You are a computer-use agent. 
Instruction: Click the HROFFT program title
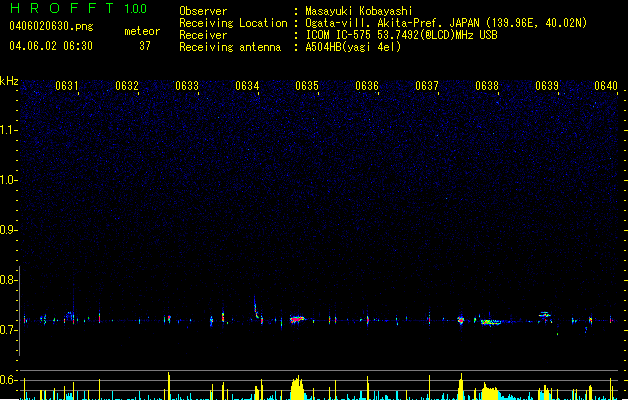(x=62, y=8)
